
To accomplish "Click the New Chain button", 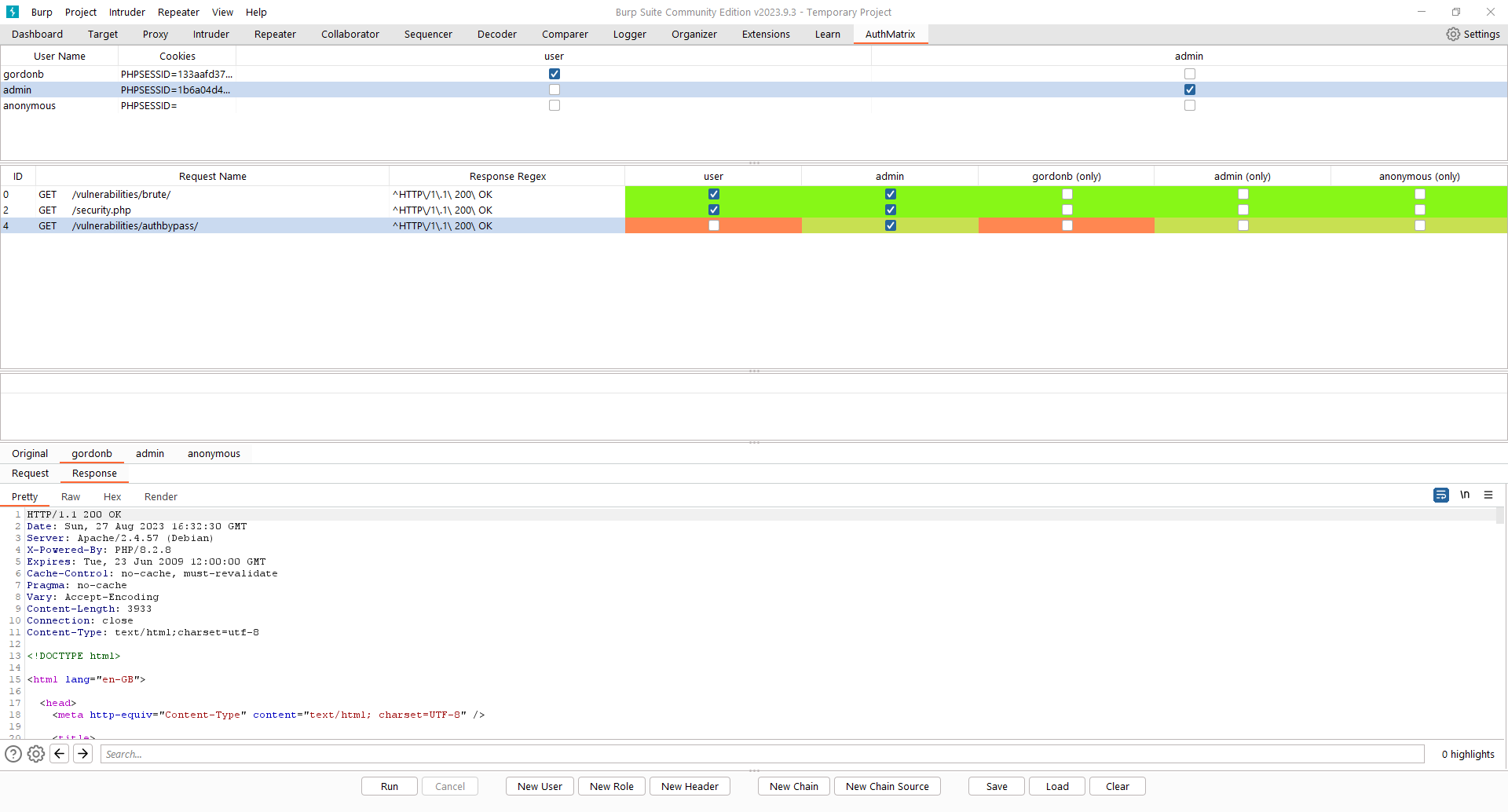I will pos(794,786).
